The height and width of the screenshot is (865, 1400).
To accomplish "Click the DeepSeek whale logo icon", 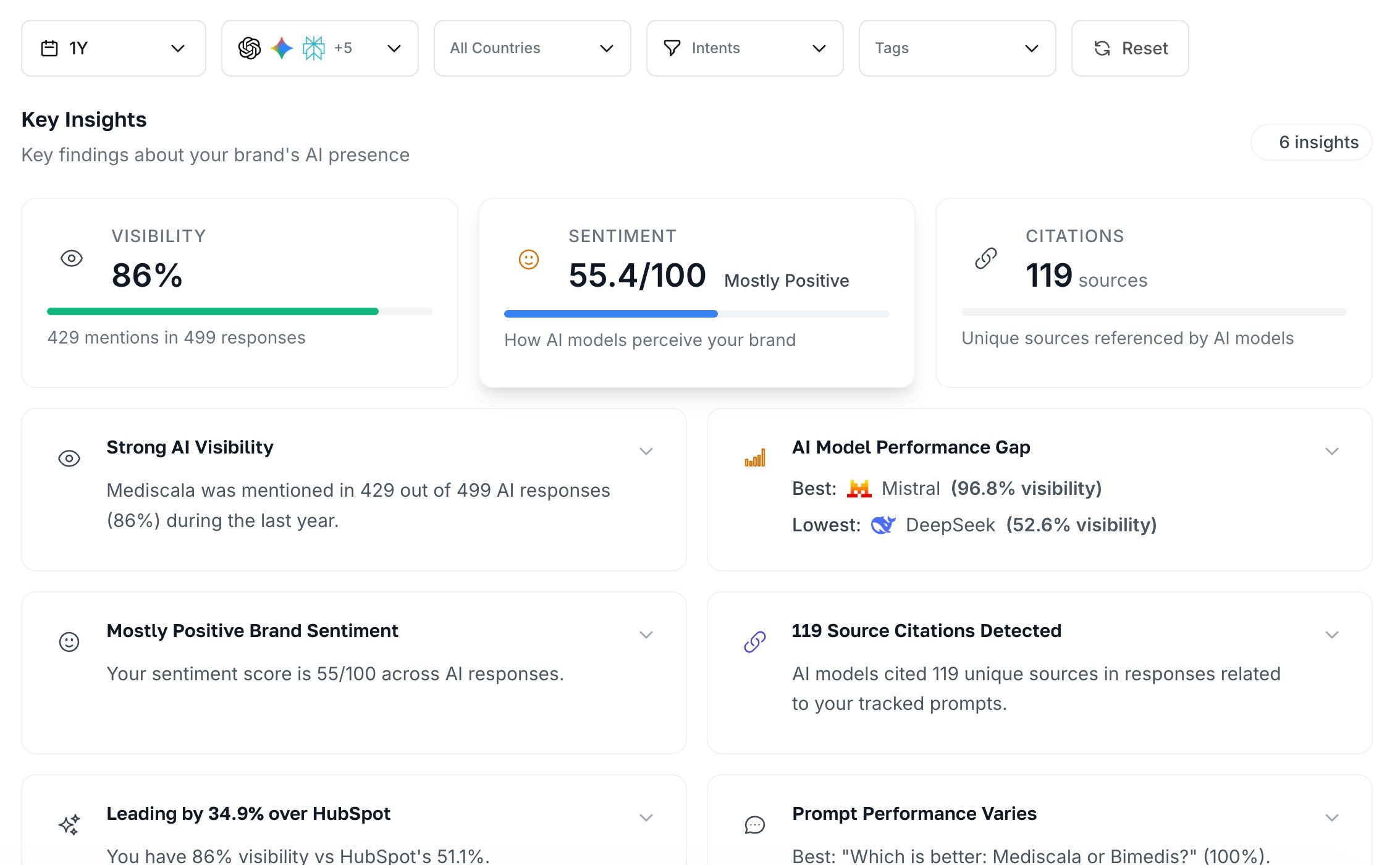I will coord(883,525).
